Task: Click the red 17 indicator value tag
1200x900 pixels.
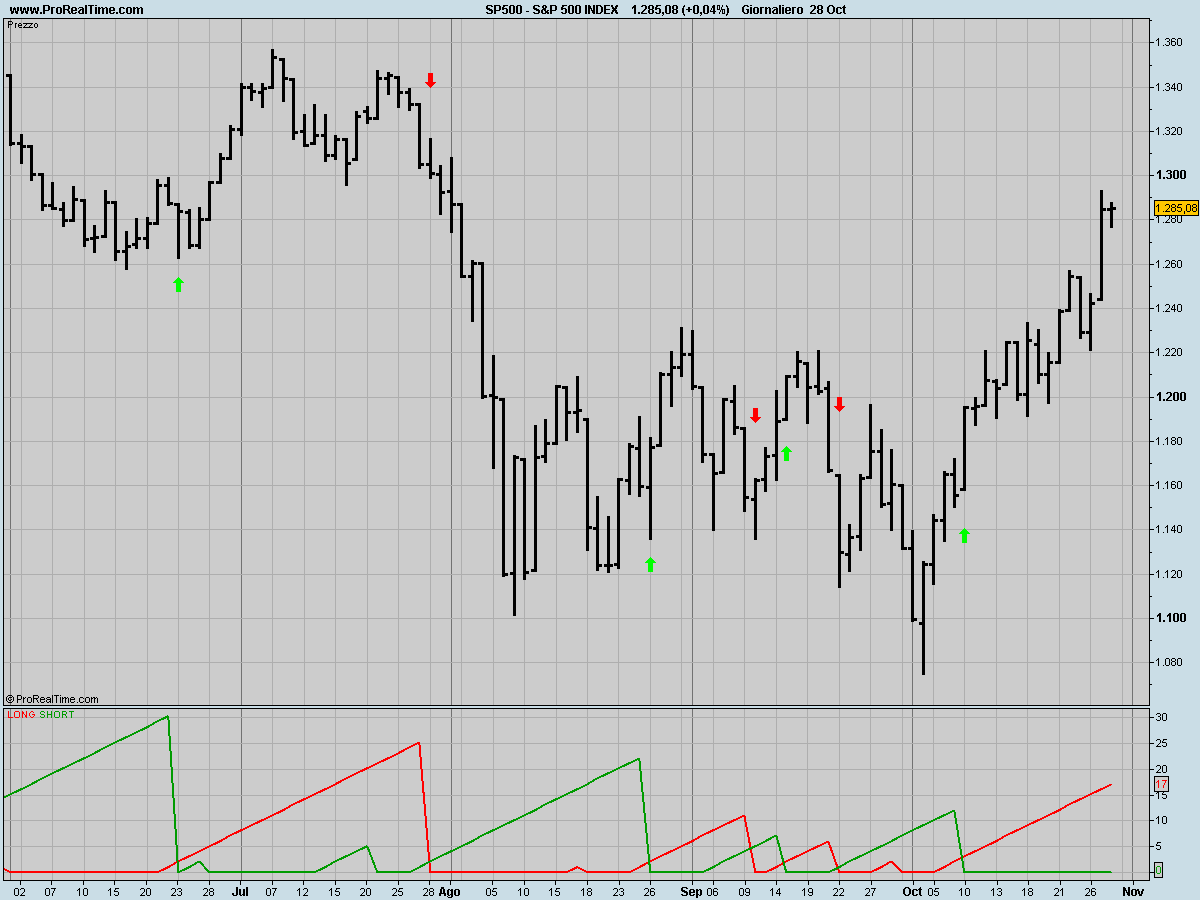Action: [1161, 785]
